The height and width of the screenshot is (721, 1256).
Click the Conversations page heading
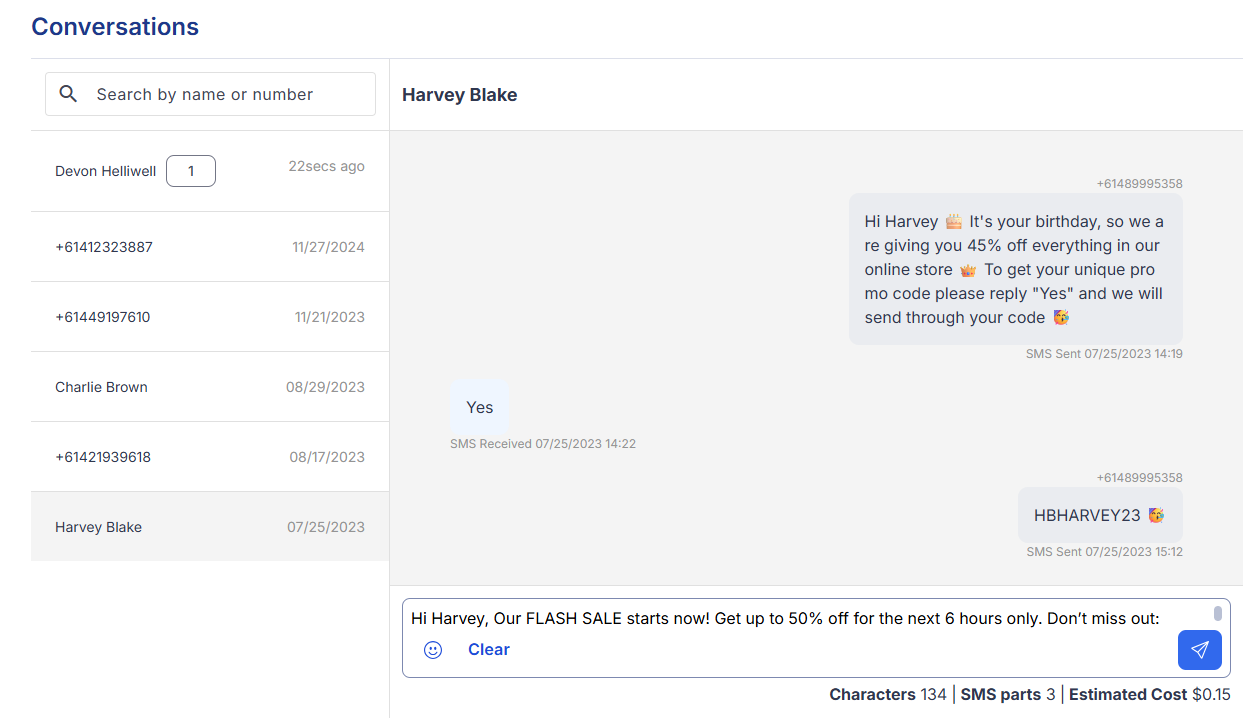pyautogui.click(x=115, y=27)
